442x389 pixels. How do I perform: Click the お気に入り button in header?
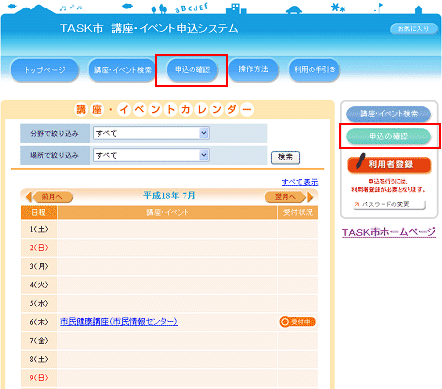tap(414, 29)
